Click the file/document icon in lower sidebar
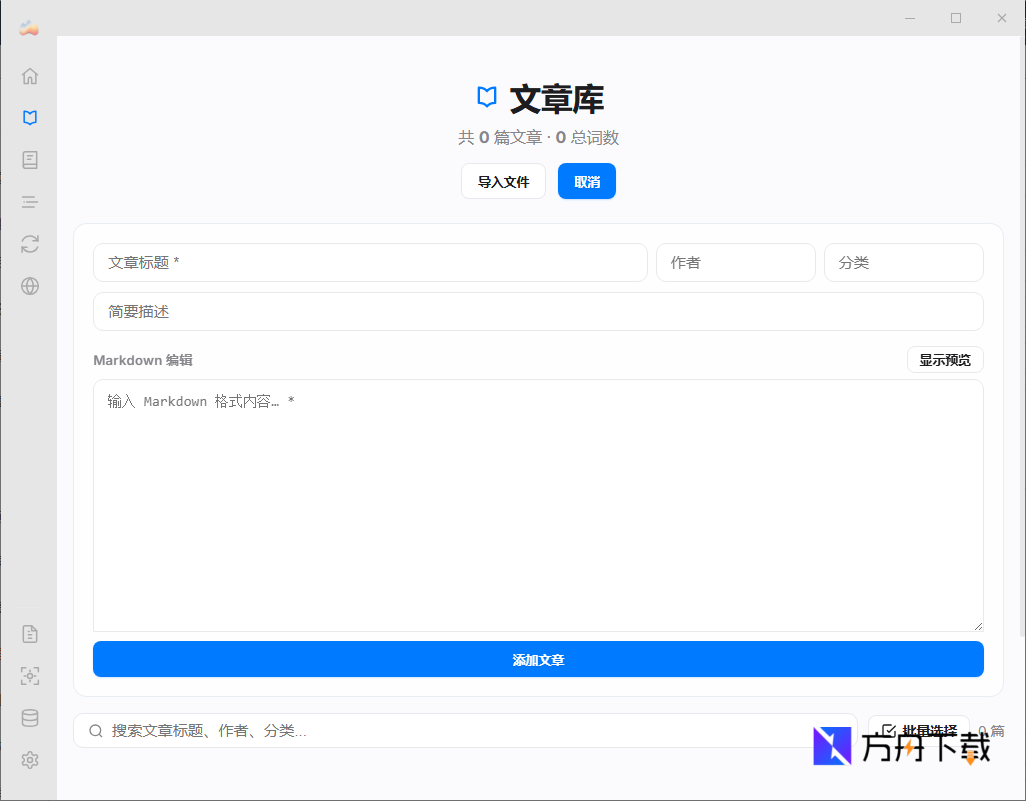The height and width of the screenshot is (801, 1026). (x=29, y=633)
